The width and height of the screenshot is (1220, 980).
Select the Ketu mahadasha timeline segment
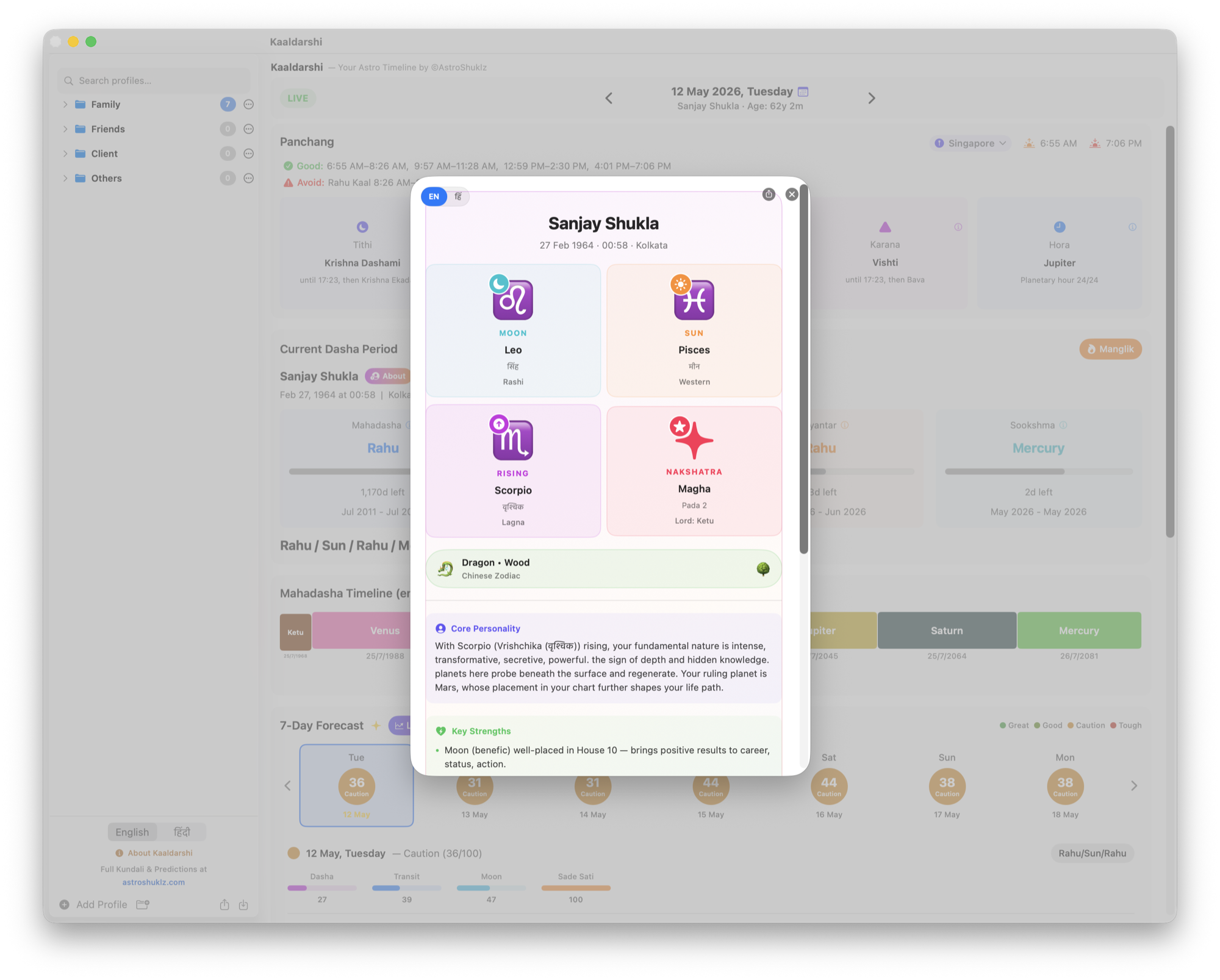[x=295, y=632]
